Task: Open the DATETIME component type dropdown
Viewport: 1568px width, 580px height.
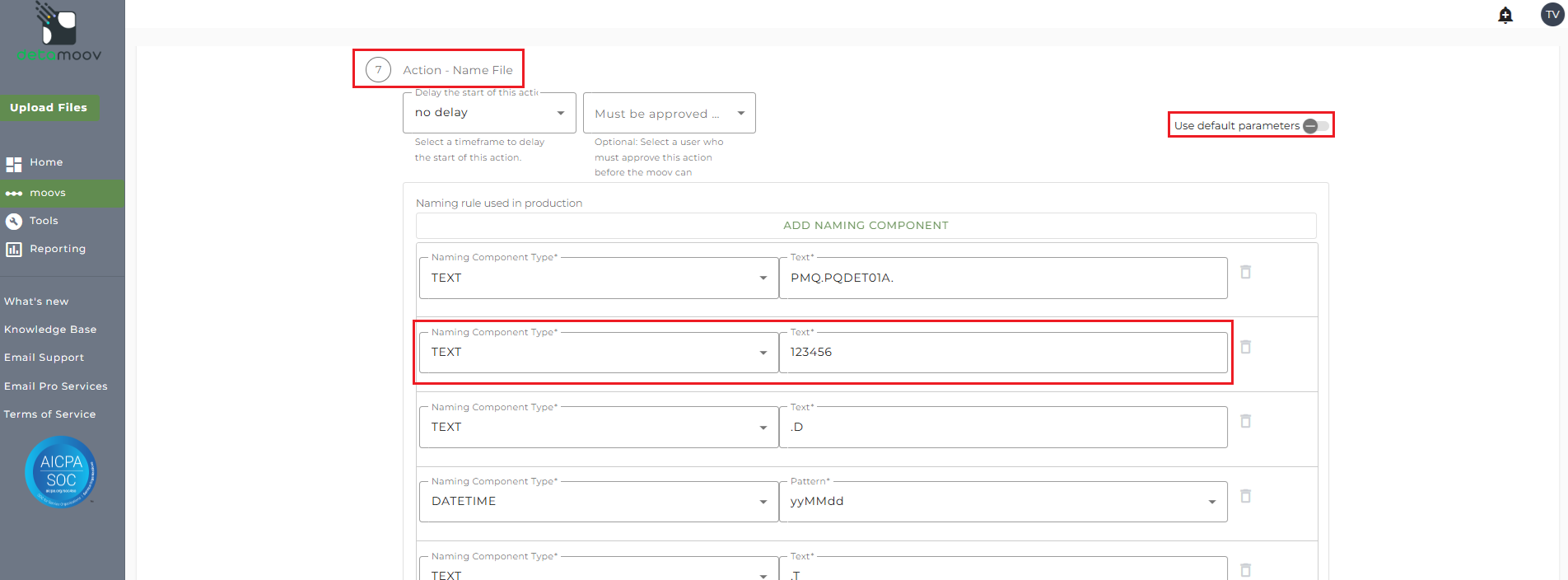Action: coord(599,502)
